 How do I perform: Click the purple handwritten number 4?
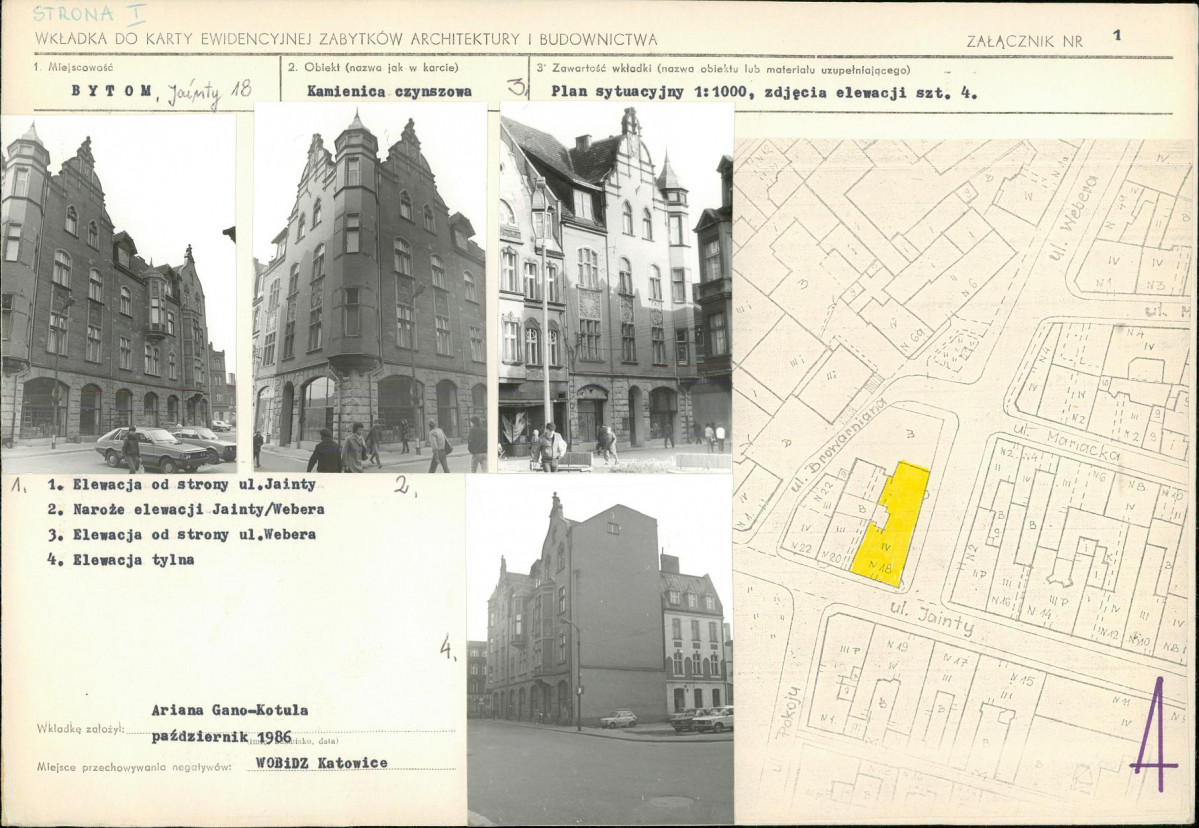(1155, 734)
